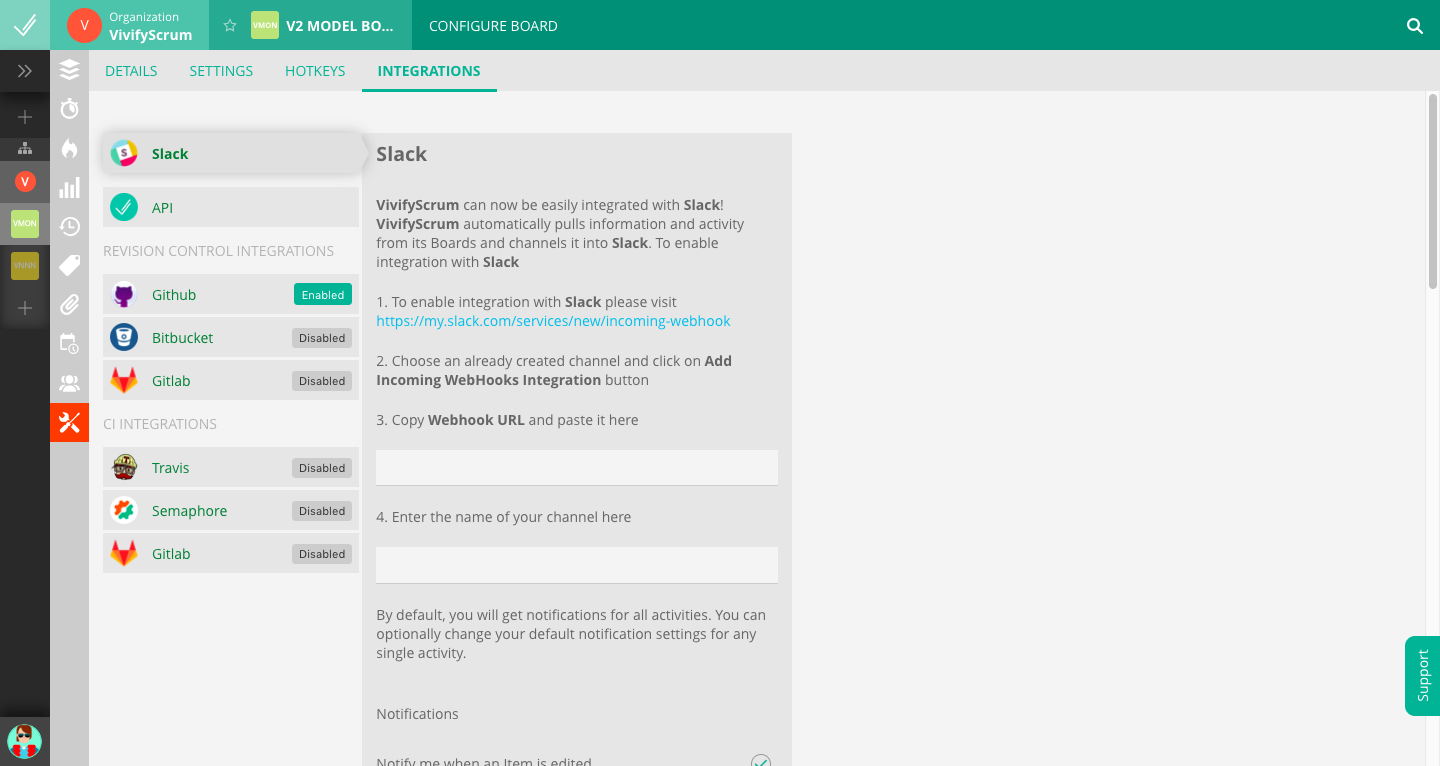Select the Slack integration
This screenshot has width=1440, height=766.
click(231, 154)
